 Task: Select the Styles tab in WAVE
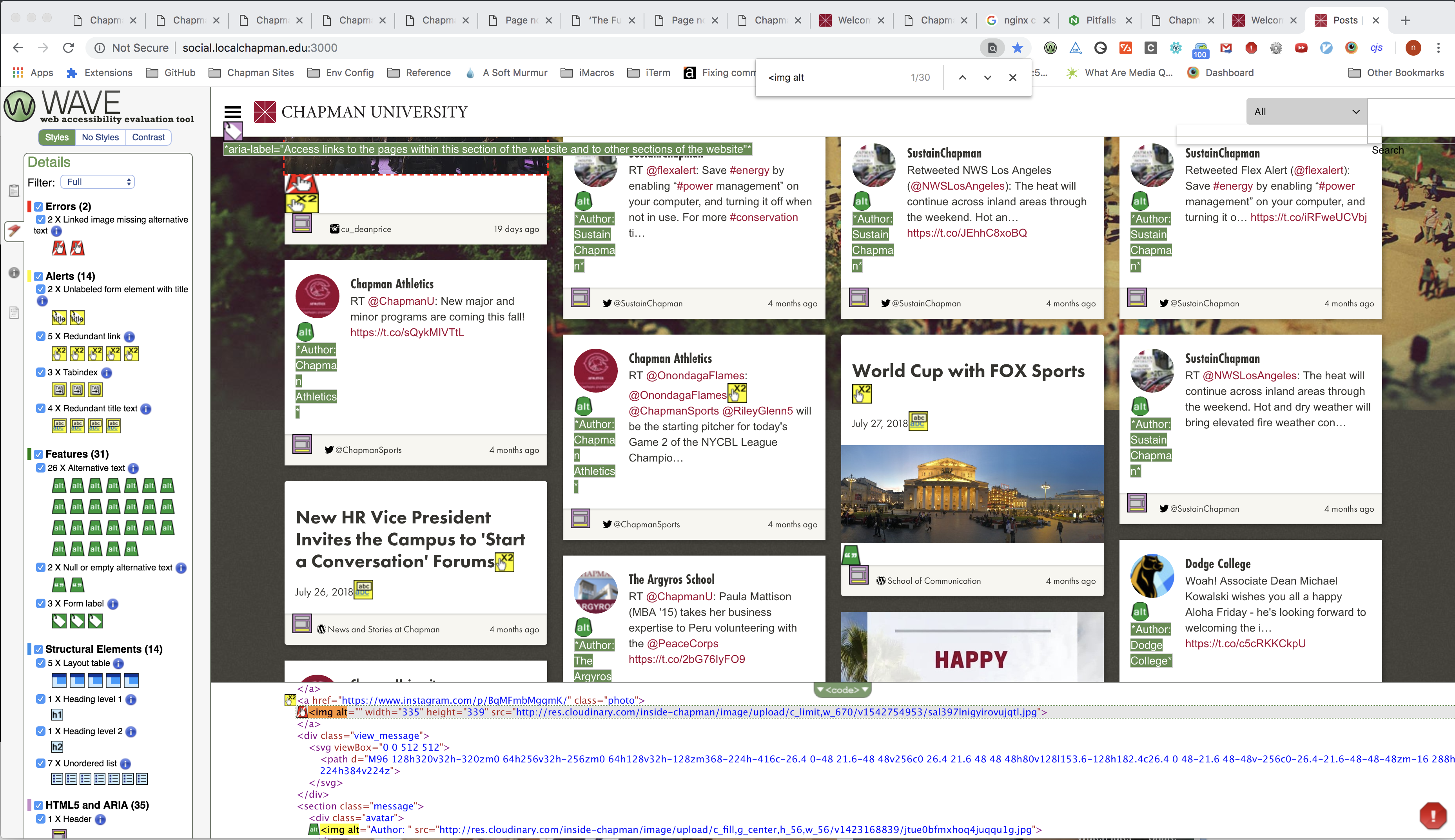click(56, 137)
